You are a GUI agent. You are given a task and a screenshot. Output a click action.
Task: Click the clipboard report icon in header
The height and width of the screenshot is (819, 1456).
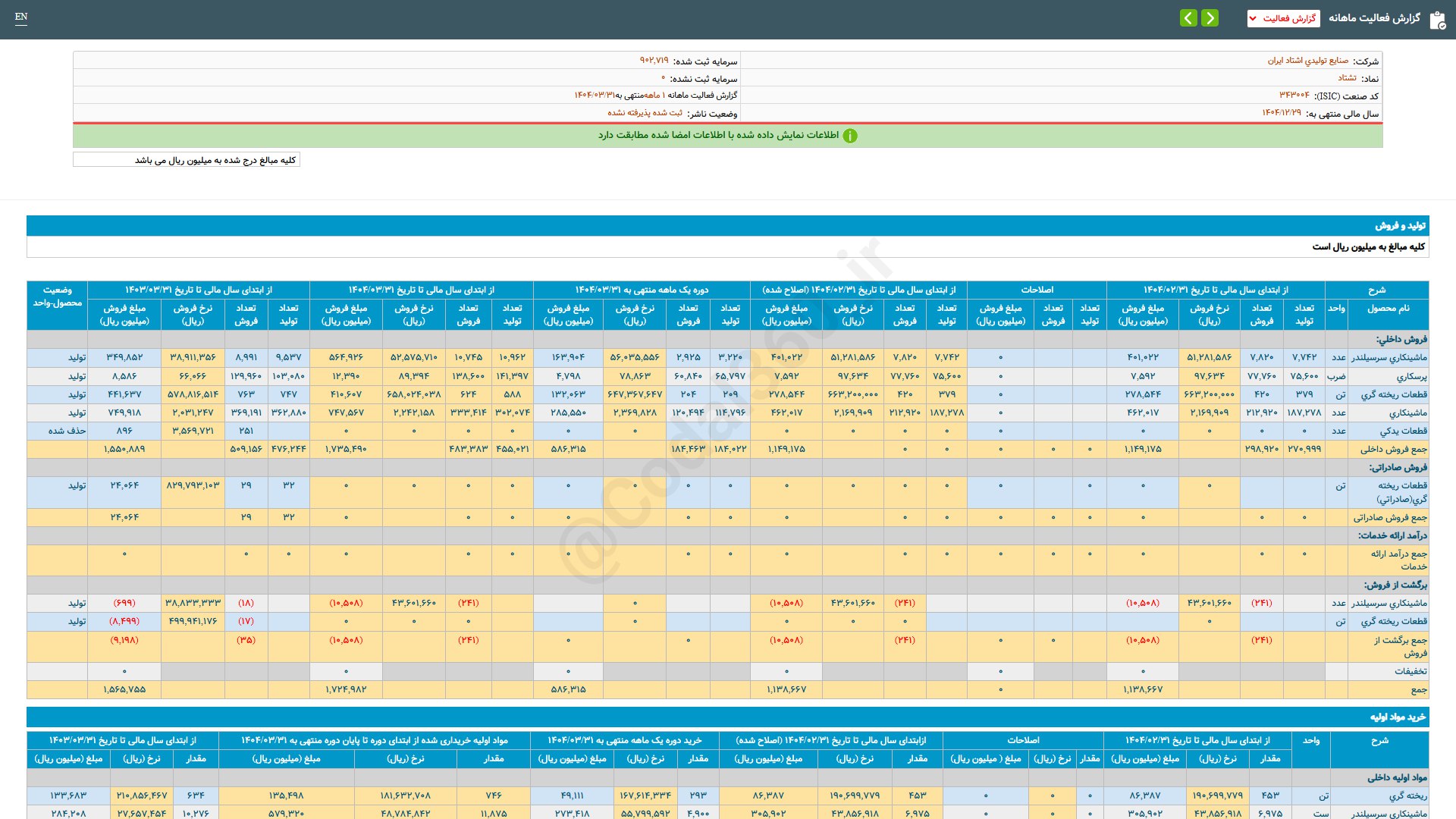[x=1437, y=20]
